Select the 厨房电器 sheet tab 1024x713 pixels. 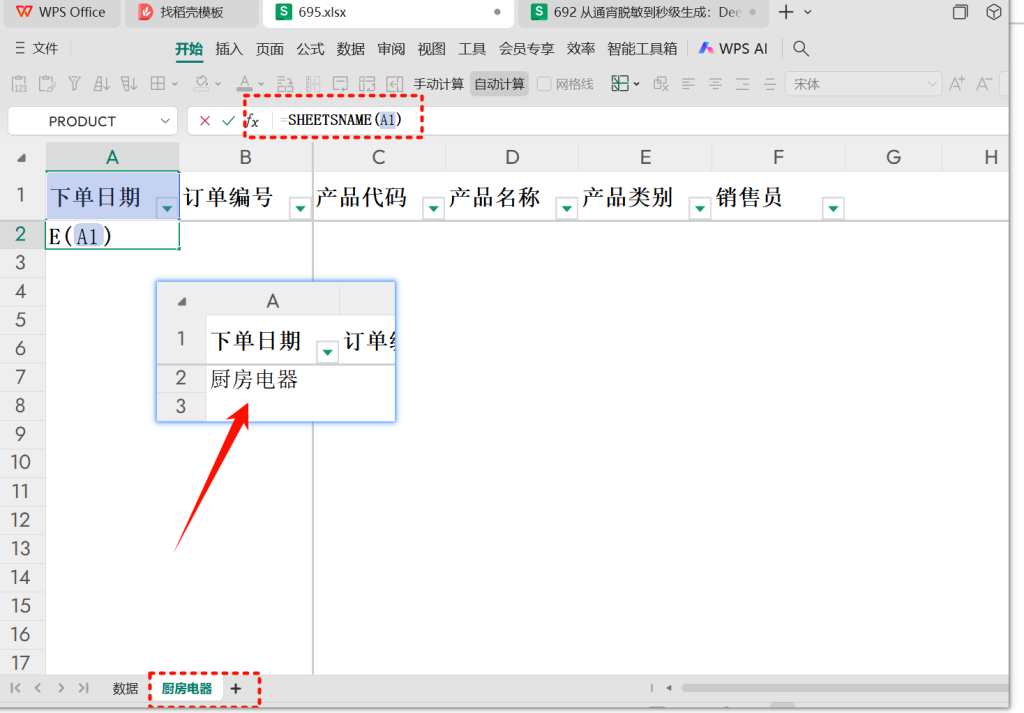point(187,688)
